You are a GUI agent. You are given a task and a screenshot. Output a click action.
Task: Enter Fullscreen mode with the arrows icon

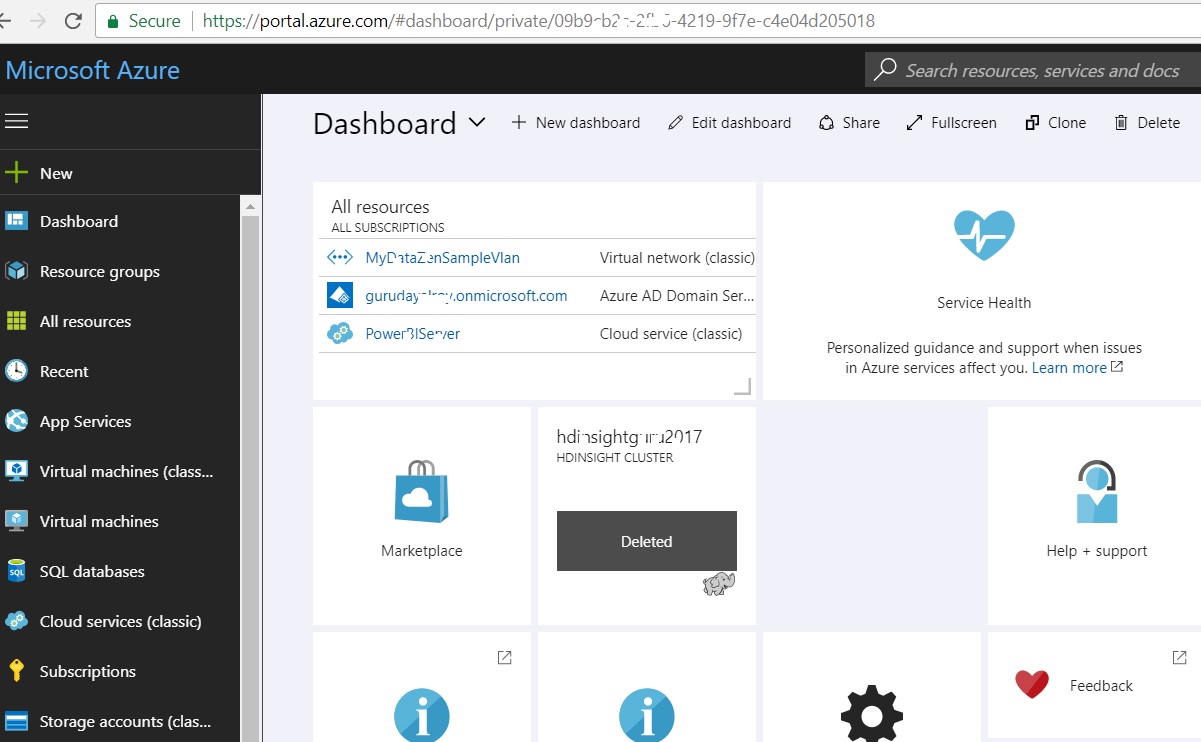[913, 122]
